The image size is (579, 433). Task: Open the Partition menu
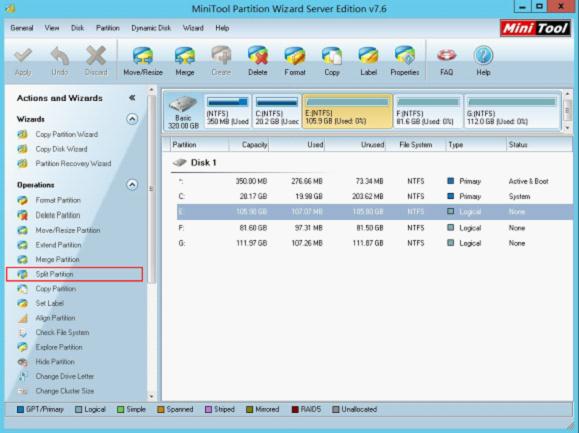(108, 28)
